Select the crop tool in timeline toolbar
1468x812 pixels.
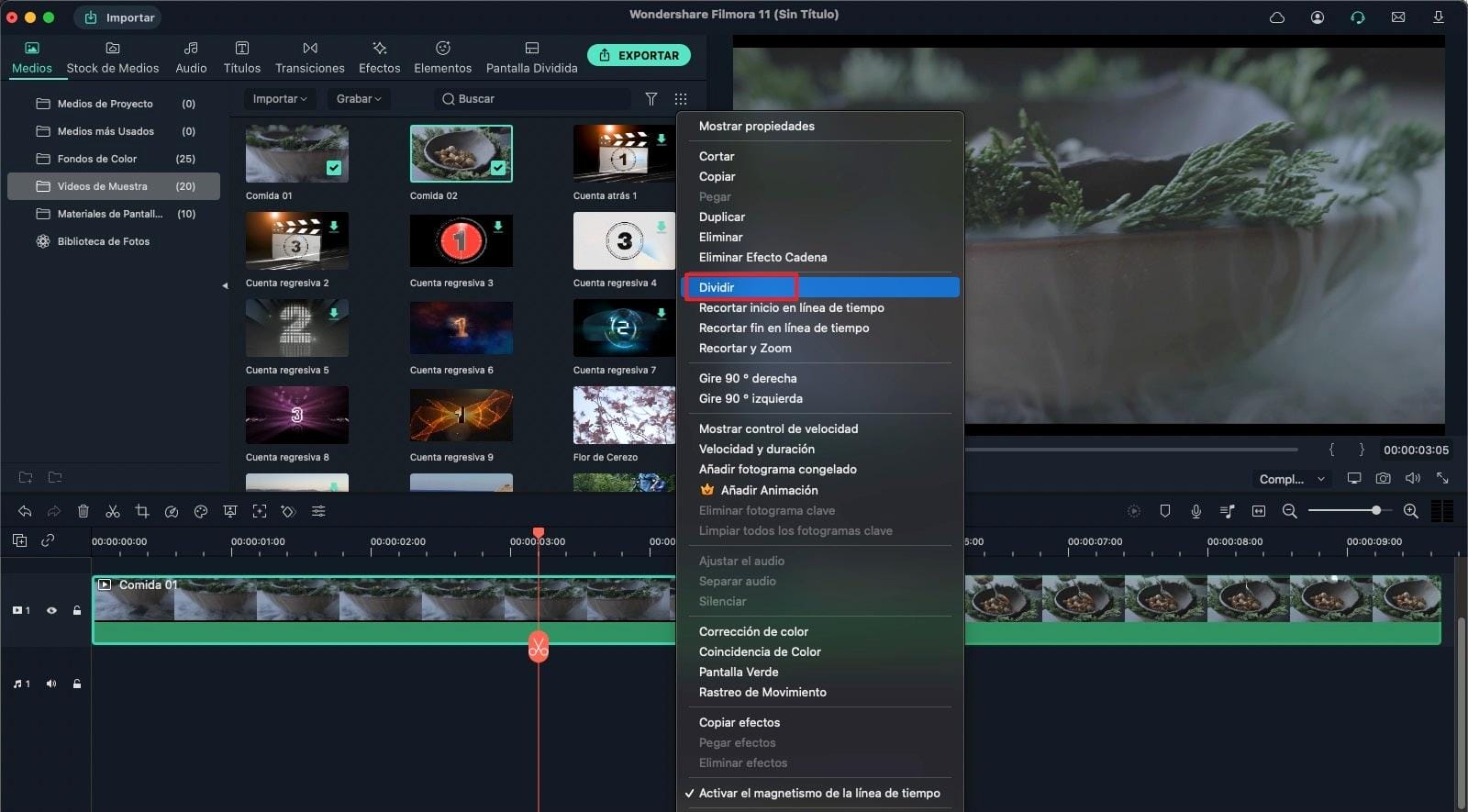tap(142, 511)
